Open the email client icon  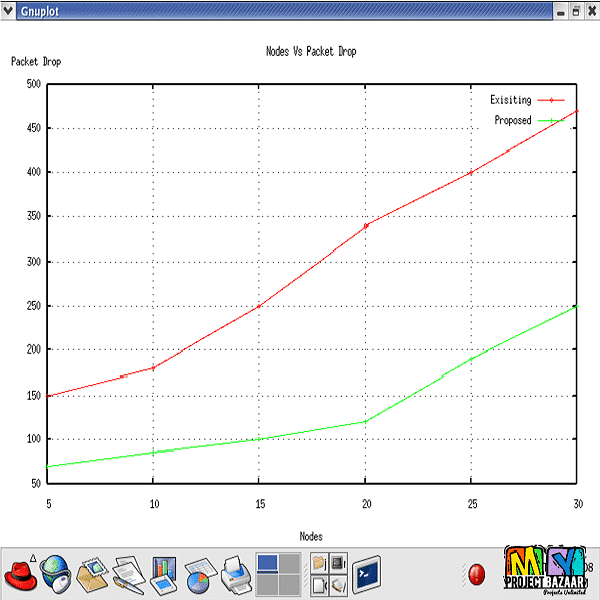92,574
